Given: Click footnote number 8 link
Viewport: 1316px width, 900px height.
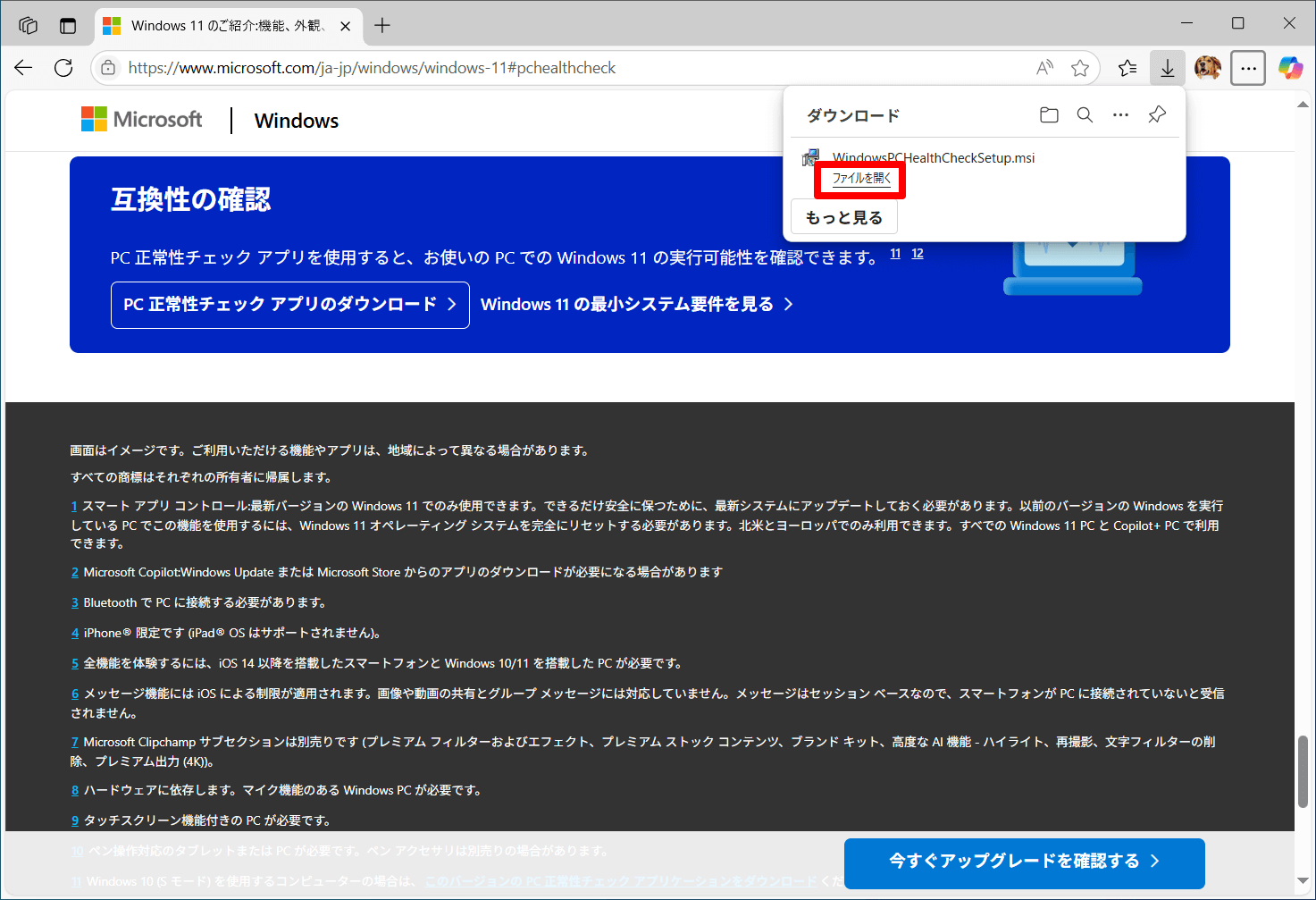Looking at the screenshot, I should tap(75, 790).
